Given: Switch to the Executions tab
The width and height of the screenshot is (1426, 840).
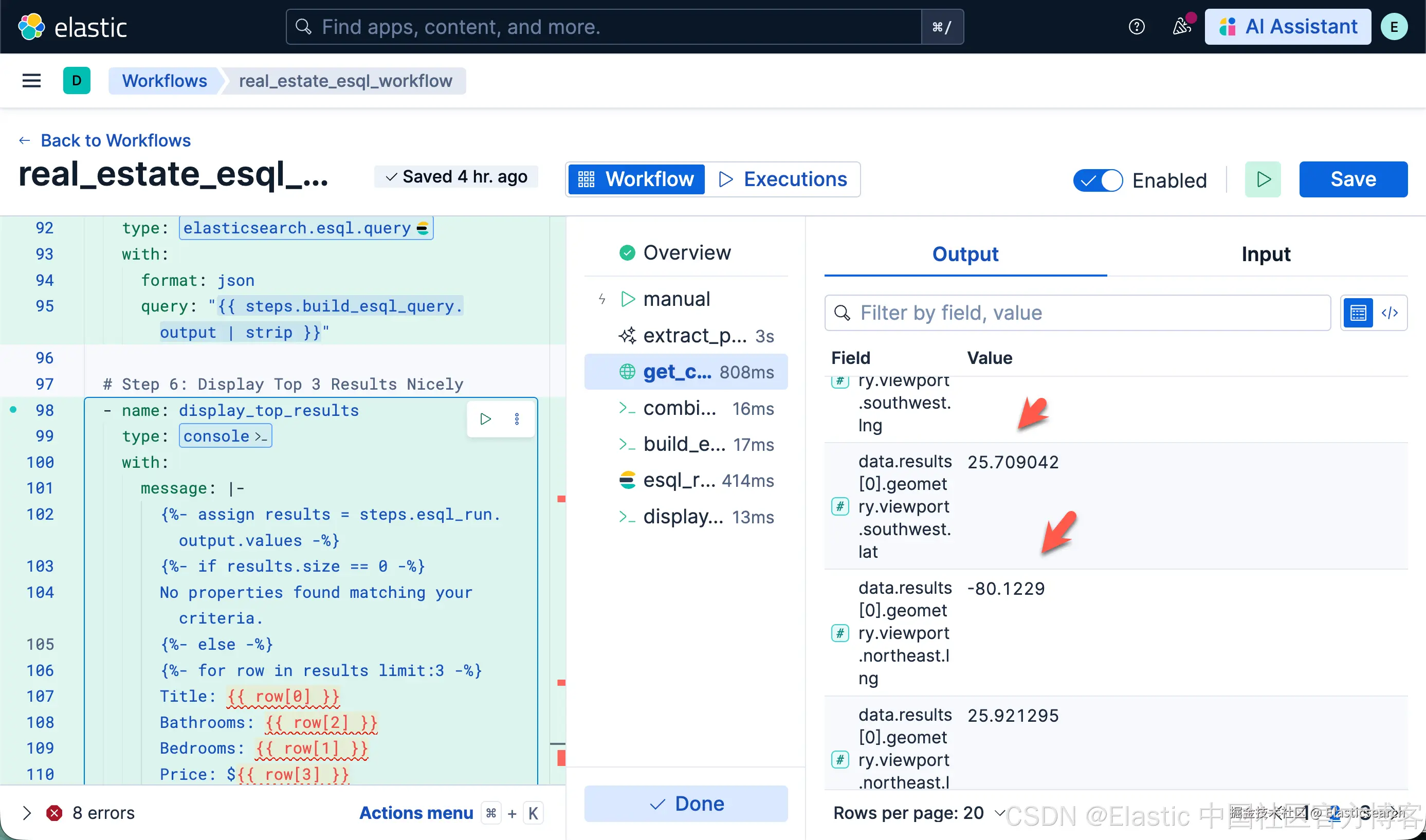Looking at the screenshot, I should [x=782, y=179].
